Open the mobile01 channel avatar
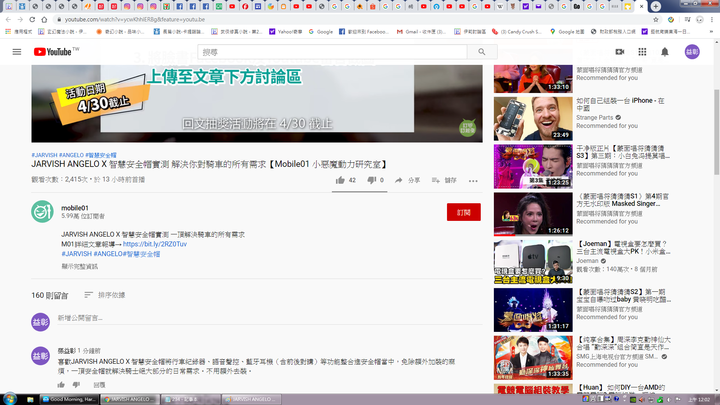This screenshot has width=720, height=405. click(42, 212)
